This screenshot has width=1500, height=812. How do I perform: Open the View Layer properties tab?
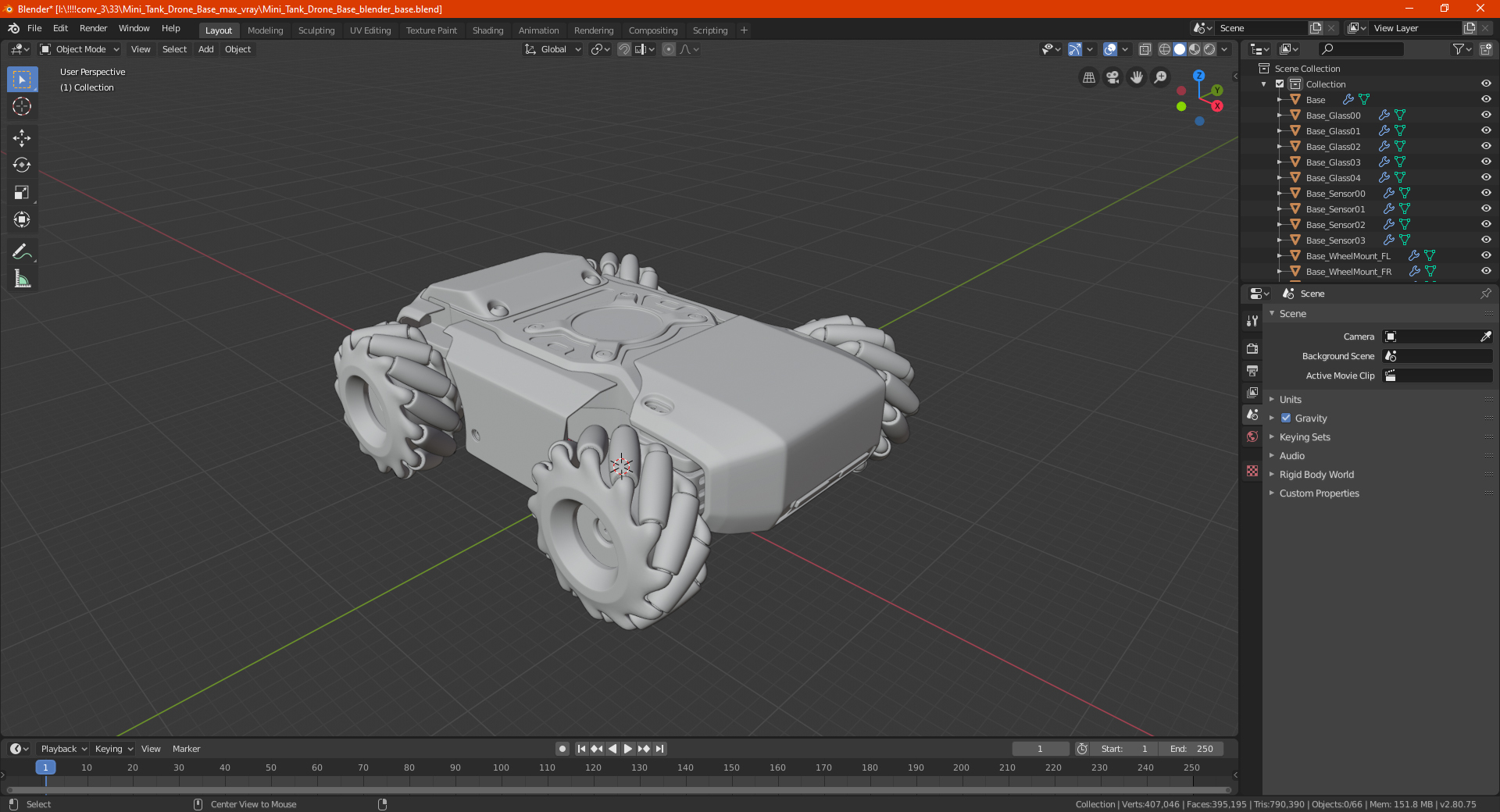pyautogui.click(x=1252, y=392)
